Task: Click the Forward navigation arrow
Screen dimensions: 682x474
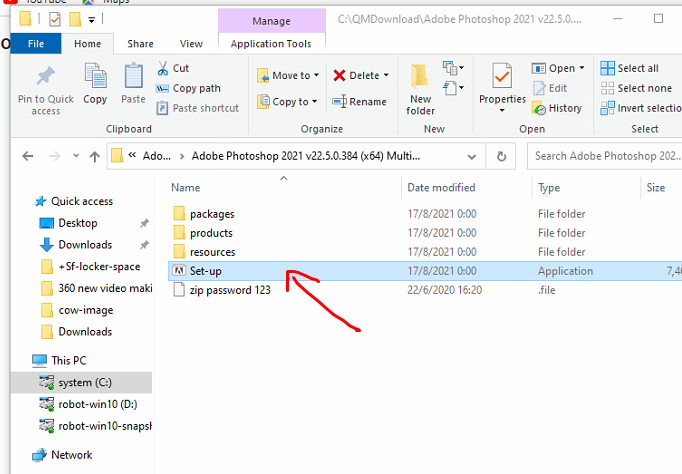Action: (x=55, y=156)
